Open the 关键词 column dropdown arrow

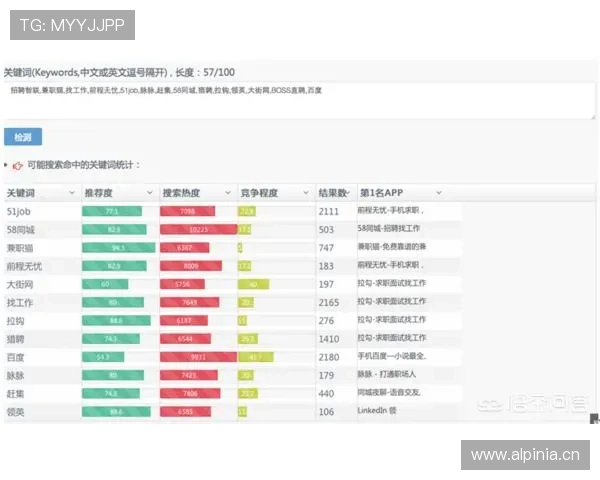coord(72,193)
